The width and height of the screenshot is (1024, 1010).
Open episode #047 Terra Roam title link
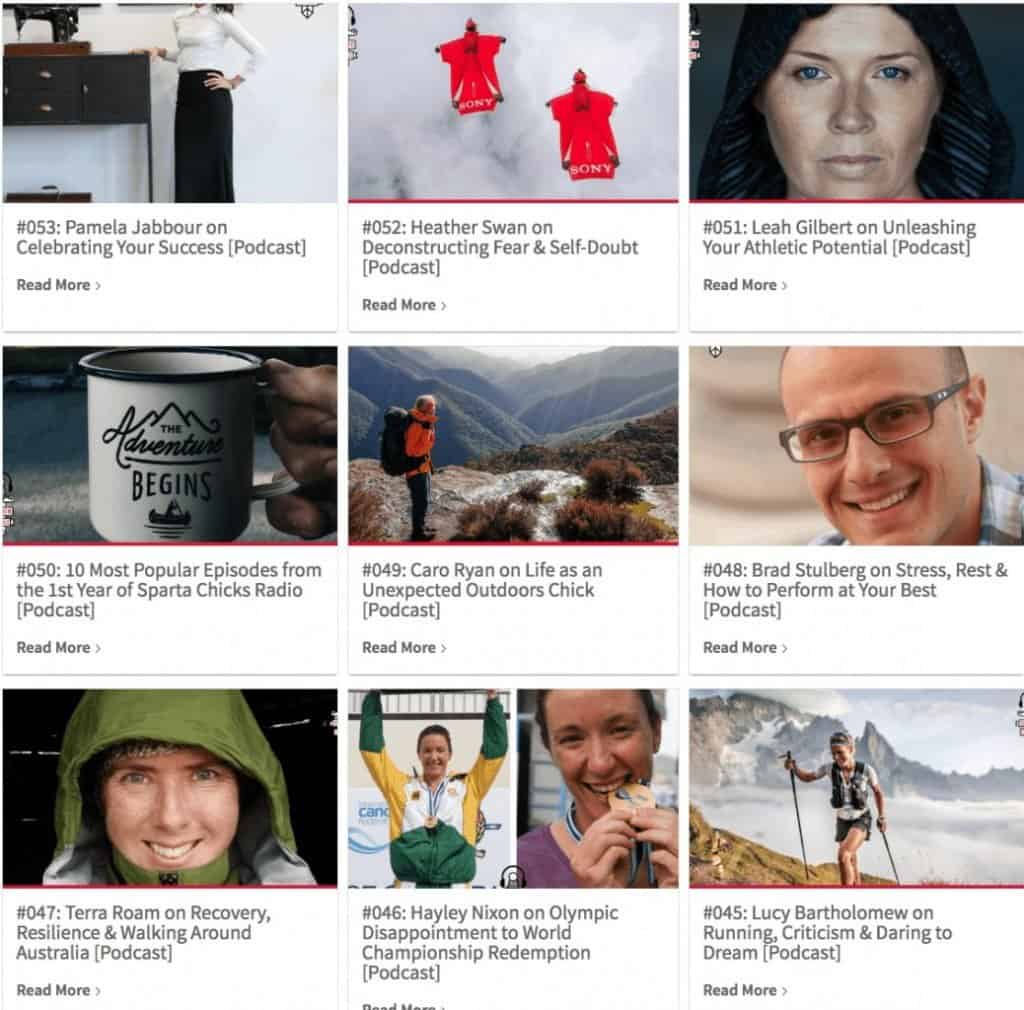click(x=143, y=933)
